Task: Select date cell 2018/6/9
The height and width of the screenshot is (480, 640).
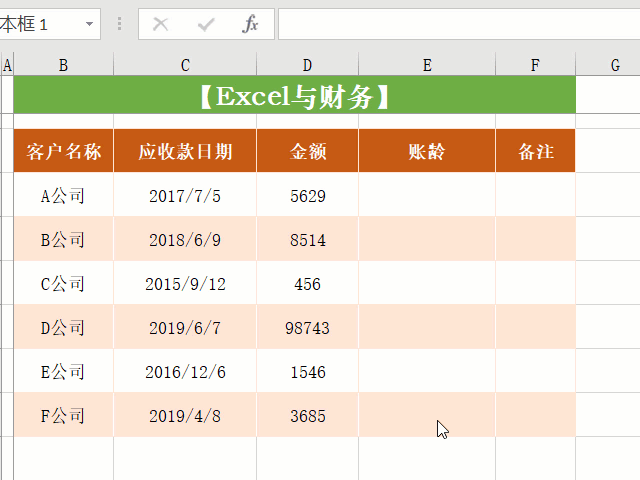Action: click(185, 238)
